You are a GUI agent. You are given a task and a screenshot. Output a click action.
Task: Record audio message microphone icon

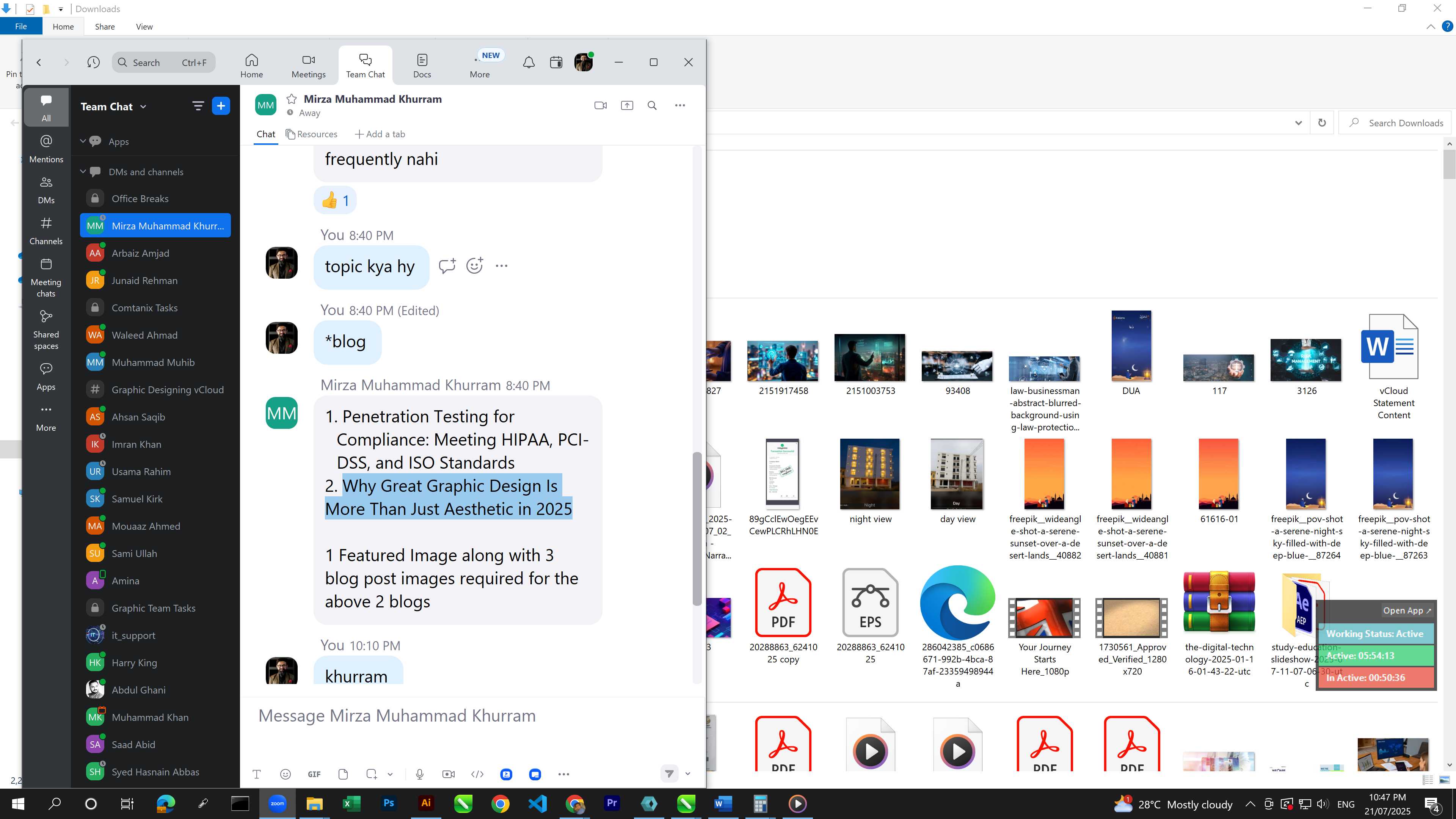[419, 774]
